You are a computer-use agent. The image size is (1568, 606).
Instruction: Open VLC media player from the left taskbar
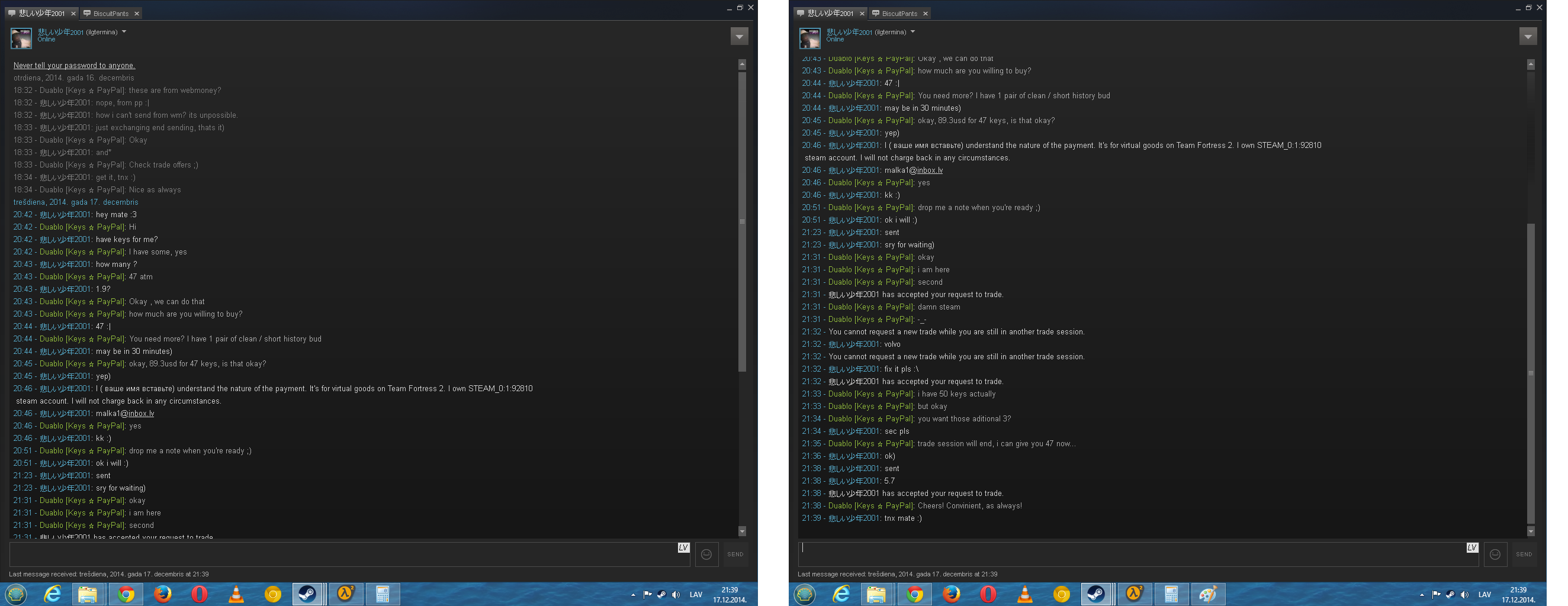click(x=236, y=594)
